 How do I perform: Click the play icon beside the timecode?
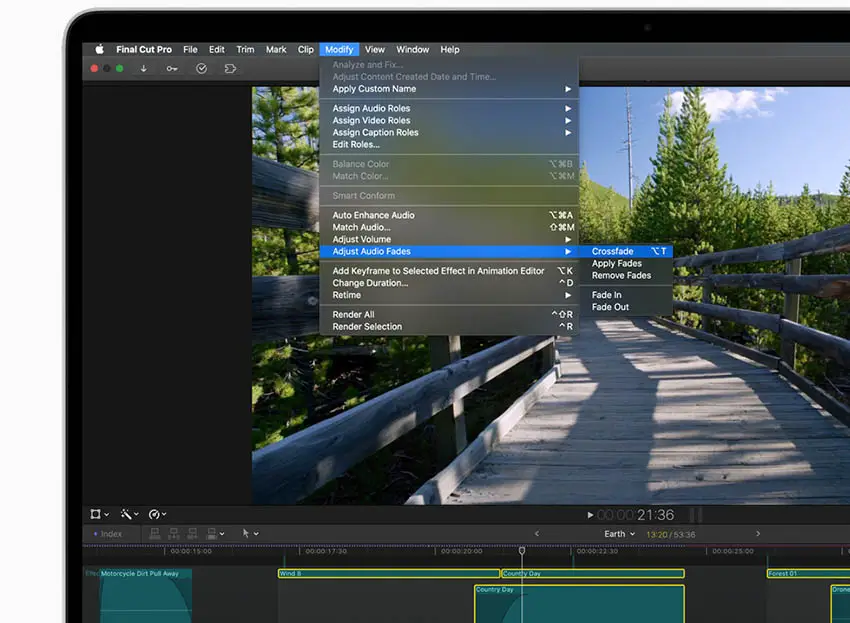tap(590, 515)
